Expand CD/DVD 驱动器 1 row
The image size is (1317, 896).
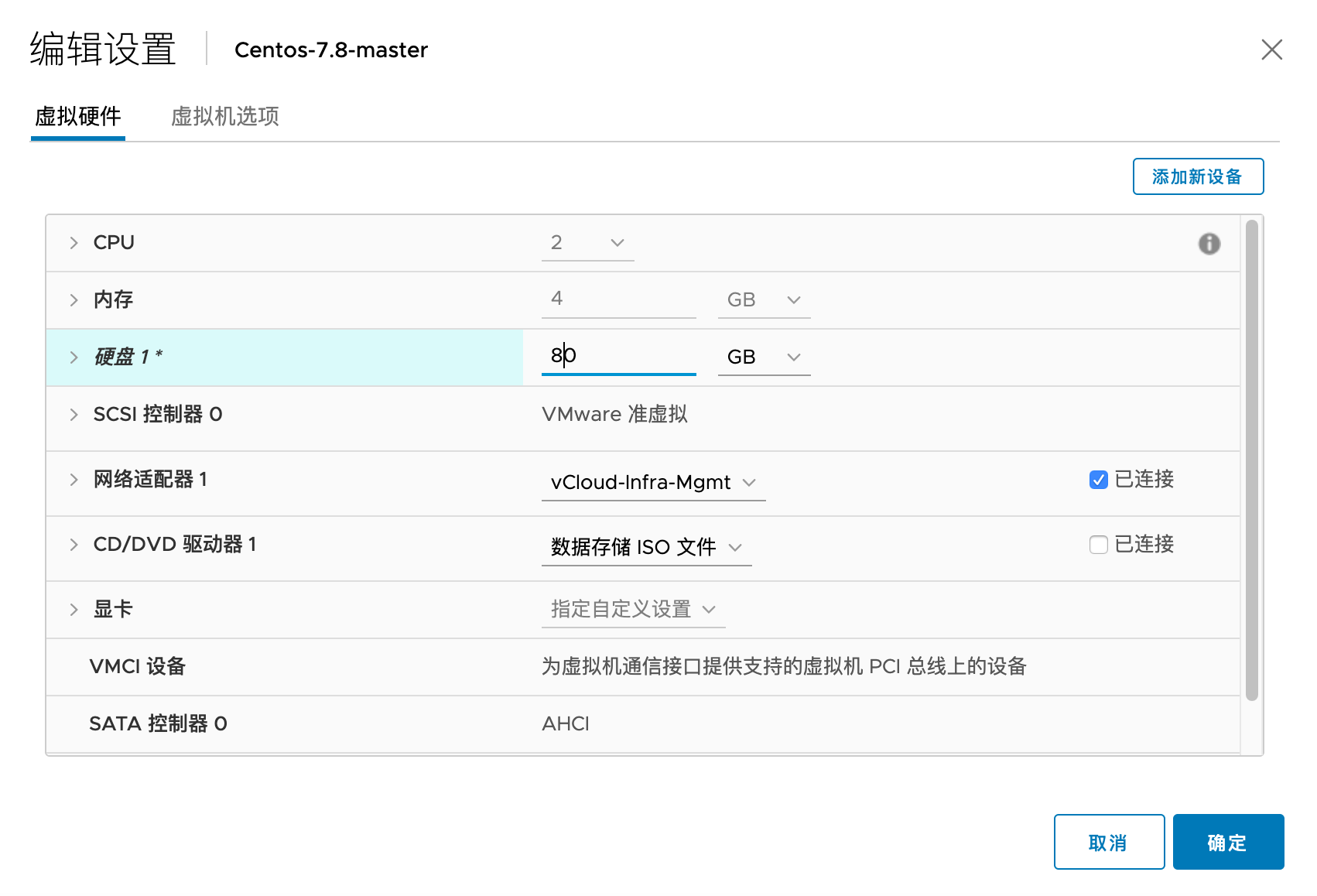(x=74, y=544)
